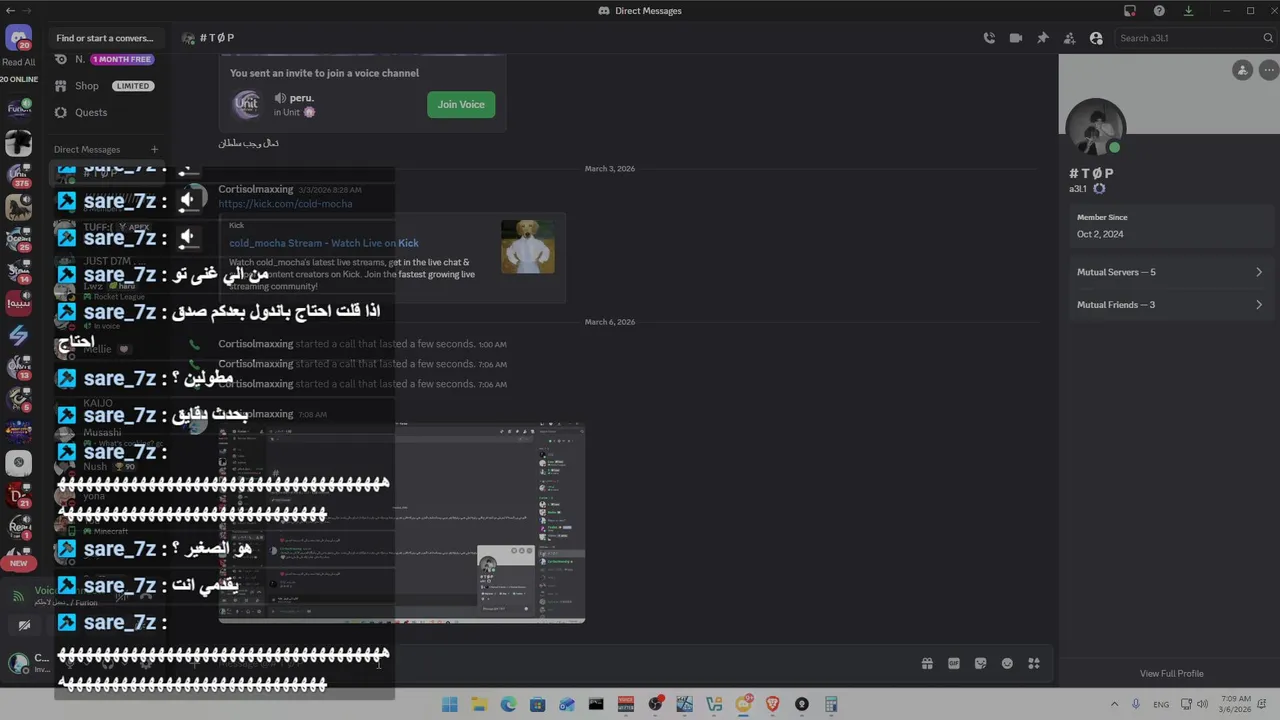Open the kick.com/cold-mocha link
Screen dimensions: 1280x720
285,204
